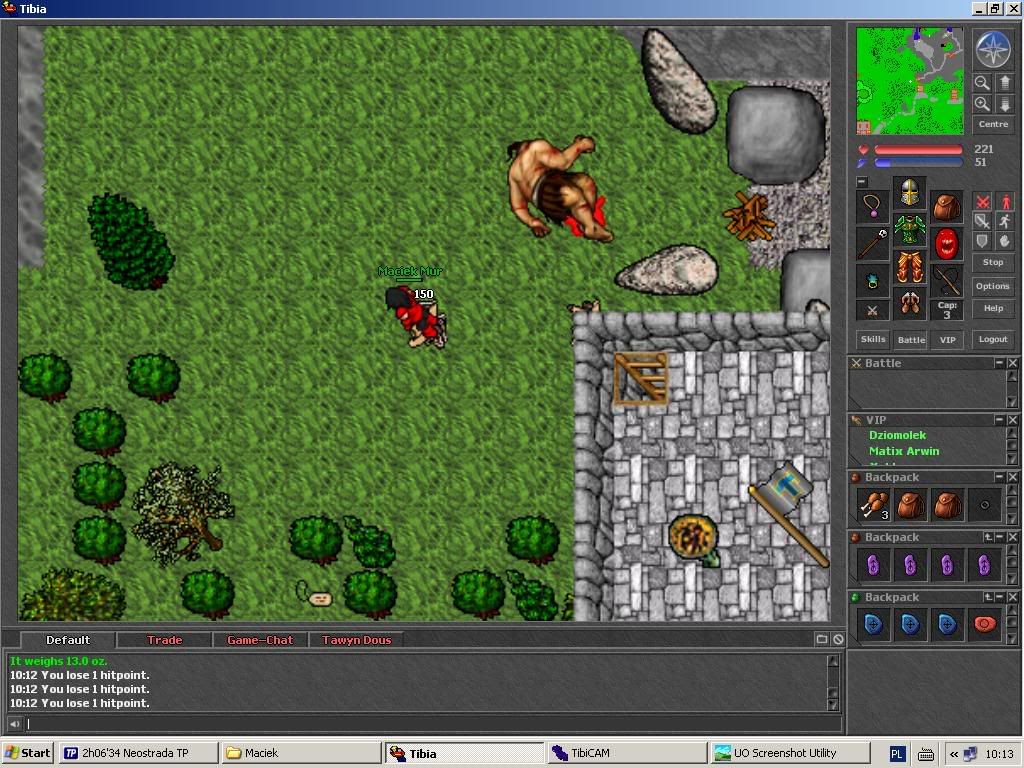Enable balanced fighting mode
Screen dimensions: 1024x768
982,221
